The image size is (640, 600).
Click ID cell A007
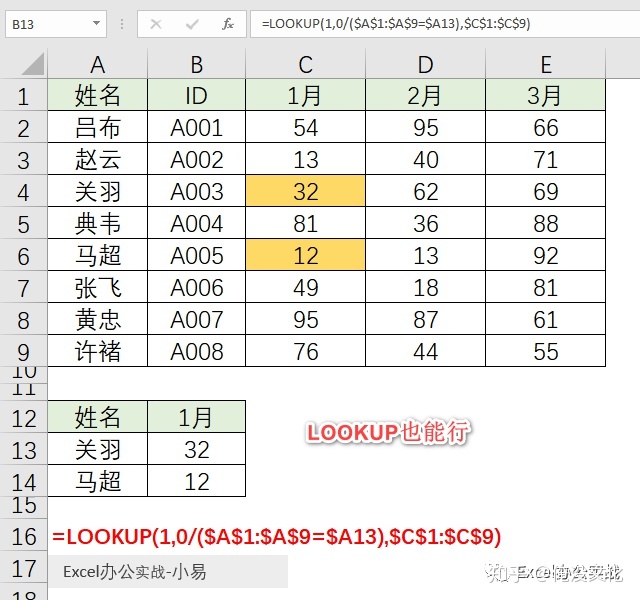point(196,319)
